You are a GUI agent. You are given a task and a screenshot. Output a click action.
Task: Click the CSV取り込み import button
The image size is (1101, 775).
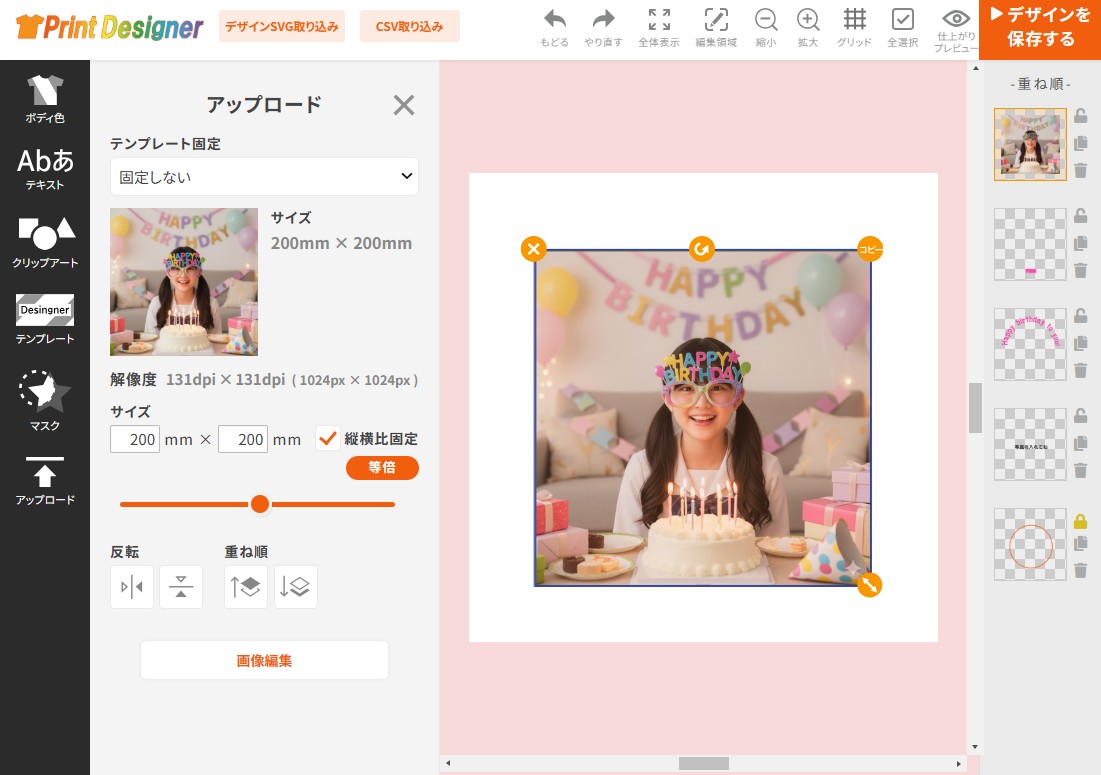tap(409, 27)
